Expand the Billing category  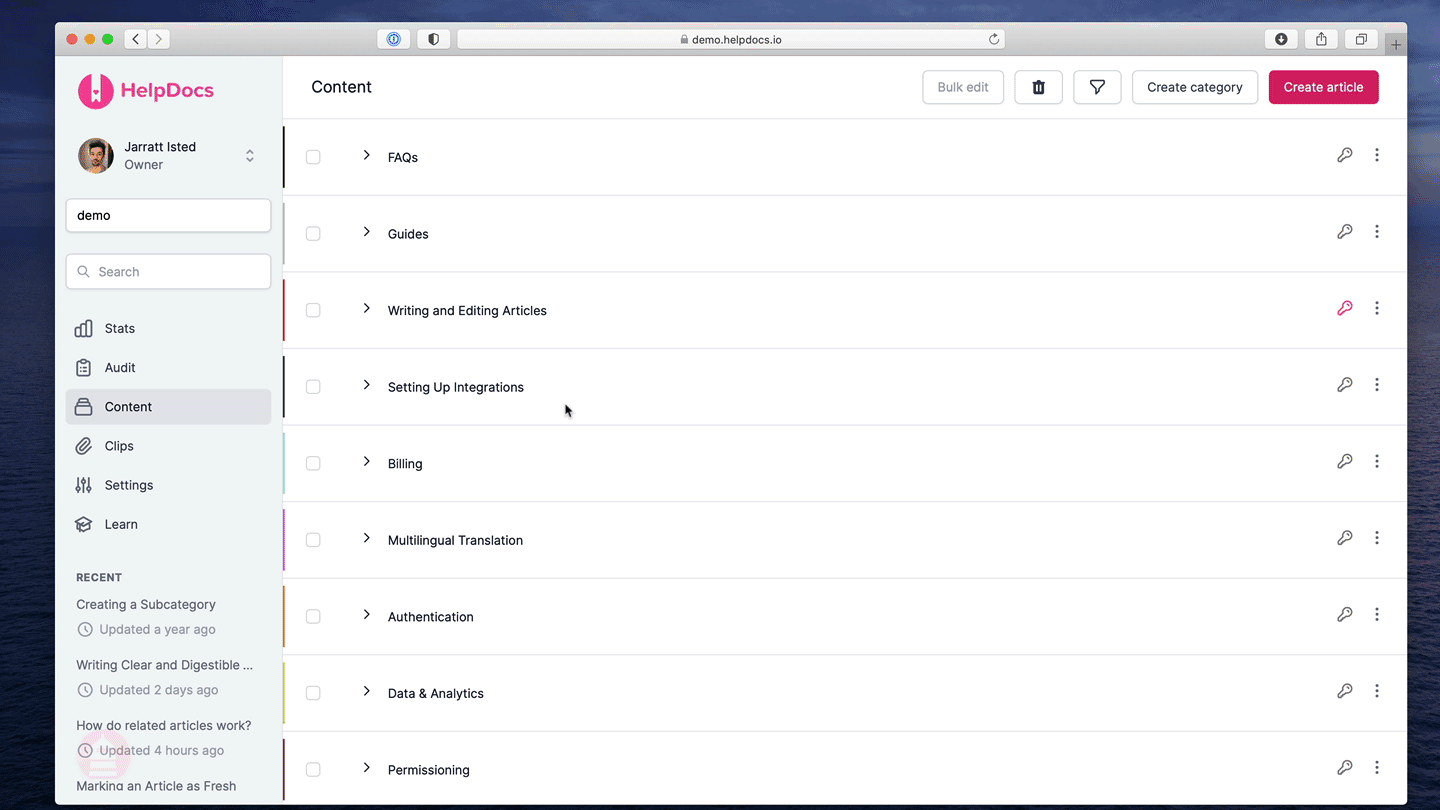coord(366,461)
